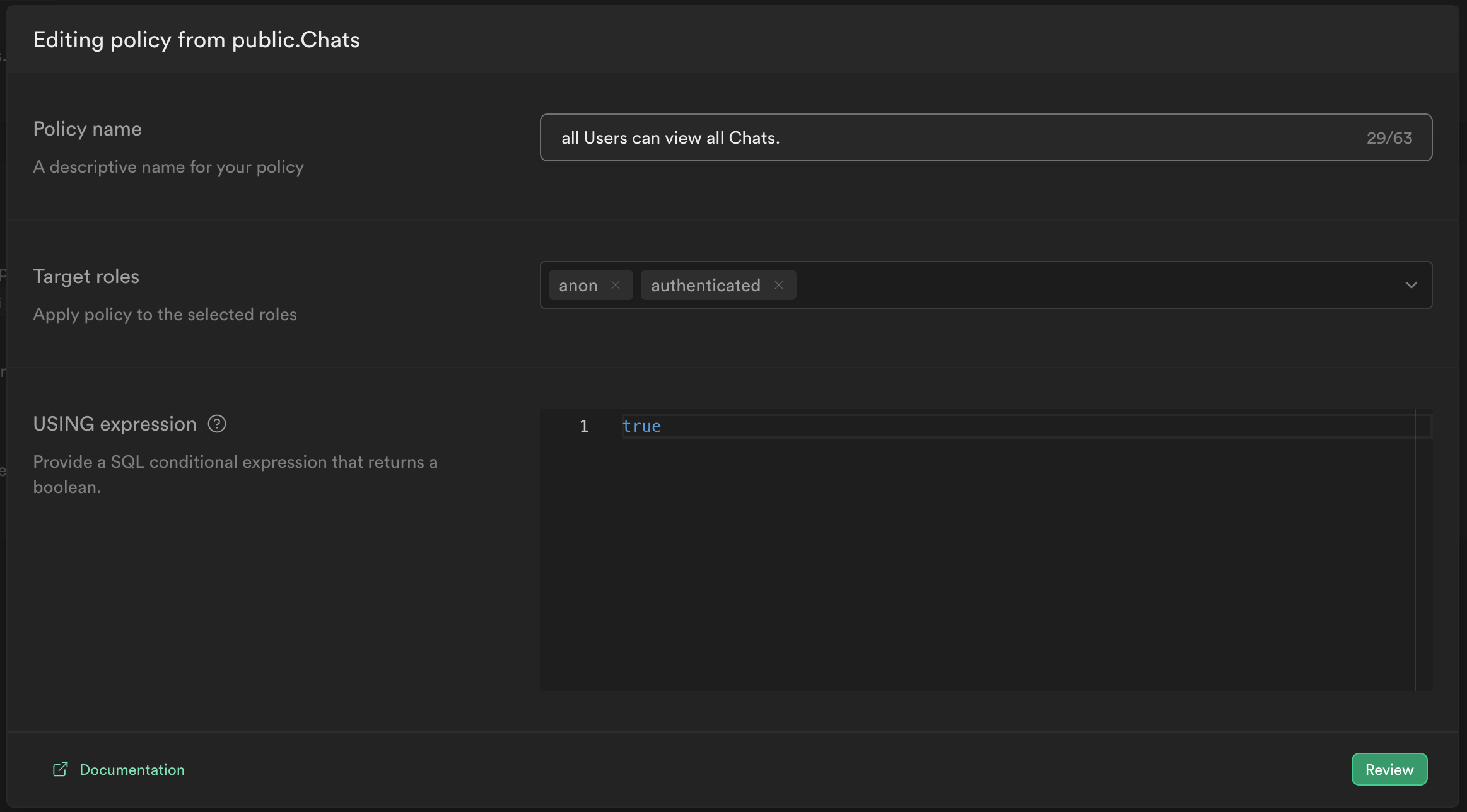Click the 'Editing policy from public.Chats' header
This screenshot has height=812, width=1467.
tap(196, 40)
